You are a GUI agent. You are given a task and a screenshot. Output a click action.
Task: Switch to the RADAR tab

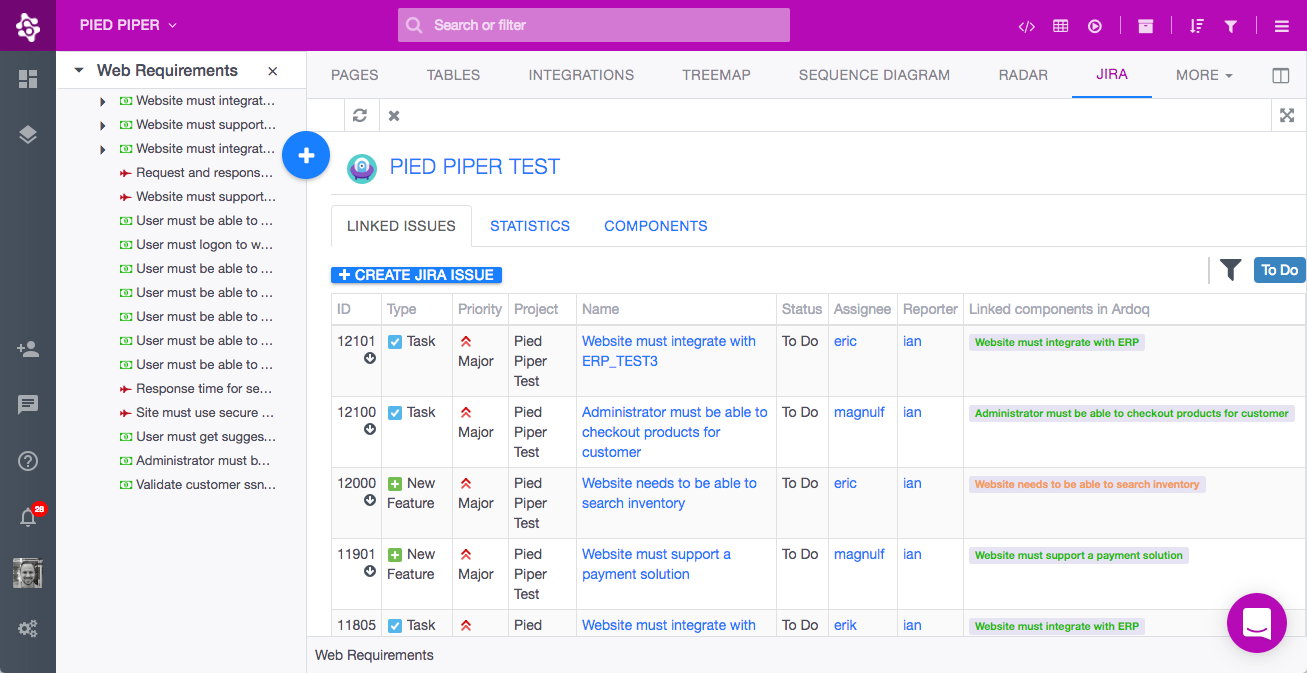coord(1023,75)
